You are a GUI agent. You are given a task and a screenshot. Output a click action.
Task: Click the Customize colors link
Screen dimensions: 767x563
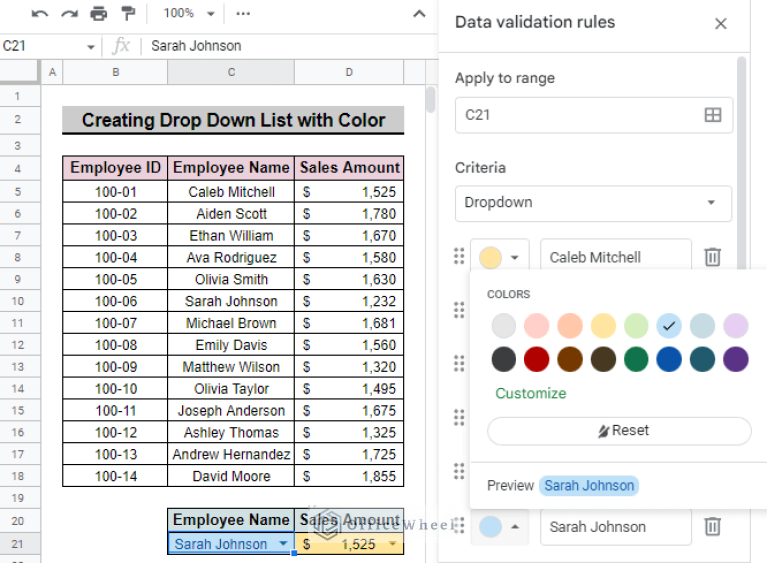tap(531, 393)
